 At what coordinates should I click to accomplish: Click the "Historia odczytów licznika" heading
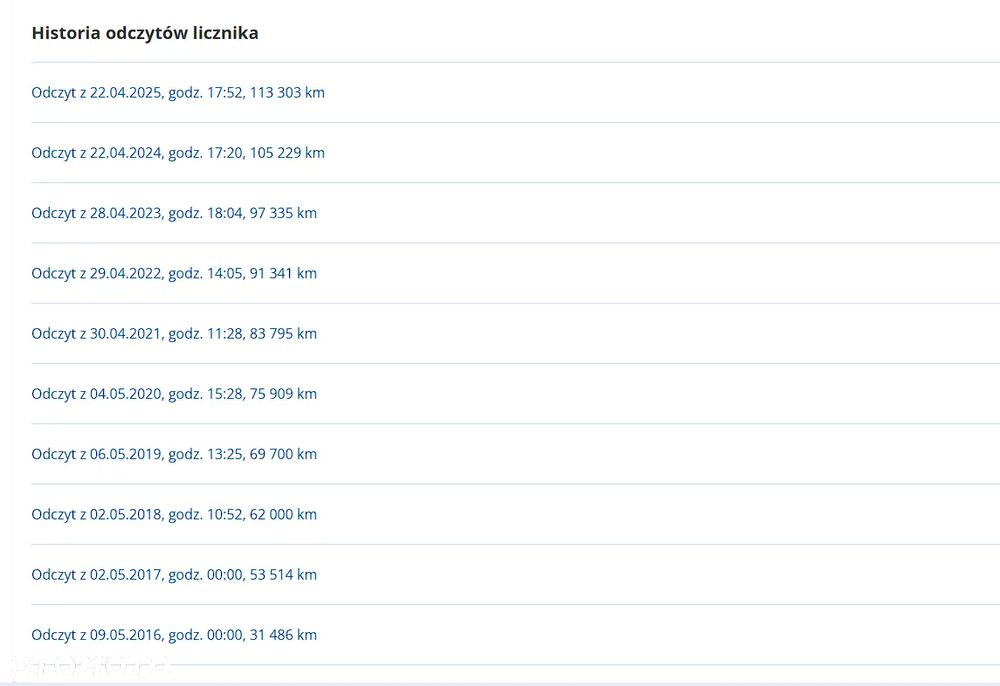click(x=145, y=33)
